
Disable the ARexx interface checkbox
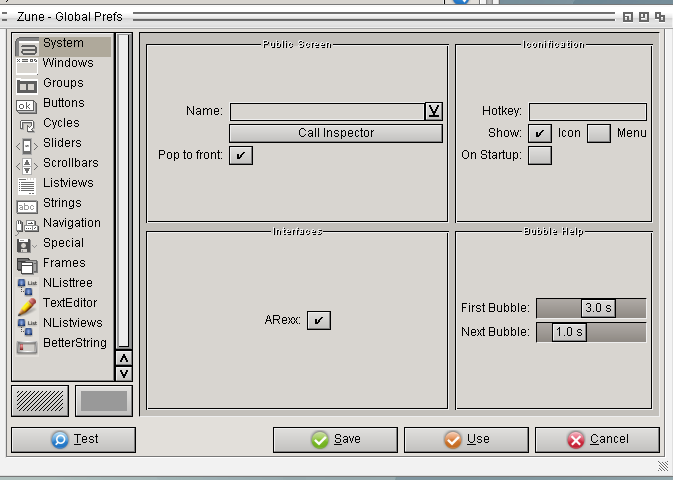pyautogui.click(x=318, y=320)
